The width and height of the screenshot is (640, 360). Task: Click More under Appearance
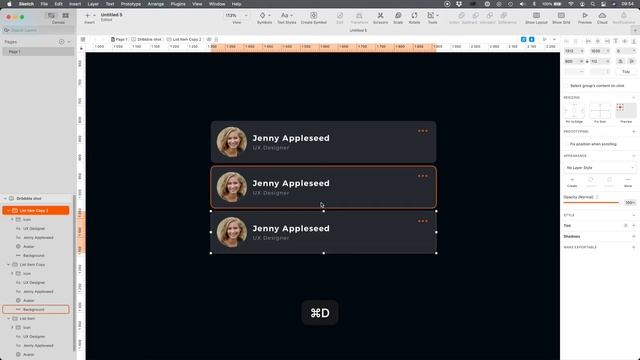pos(628,182)
